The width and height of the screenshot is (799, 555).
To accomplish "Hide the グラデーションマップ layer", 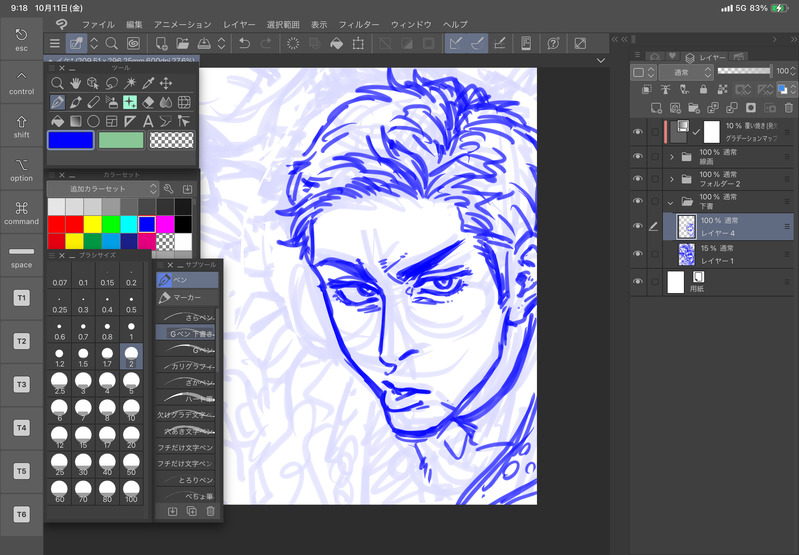I will 638,131.
